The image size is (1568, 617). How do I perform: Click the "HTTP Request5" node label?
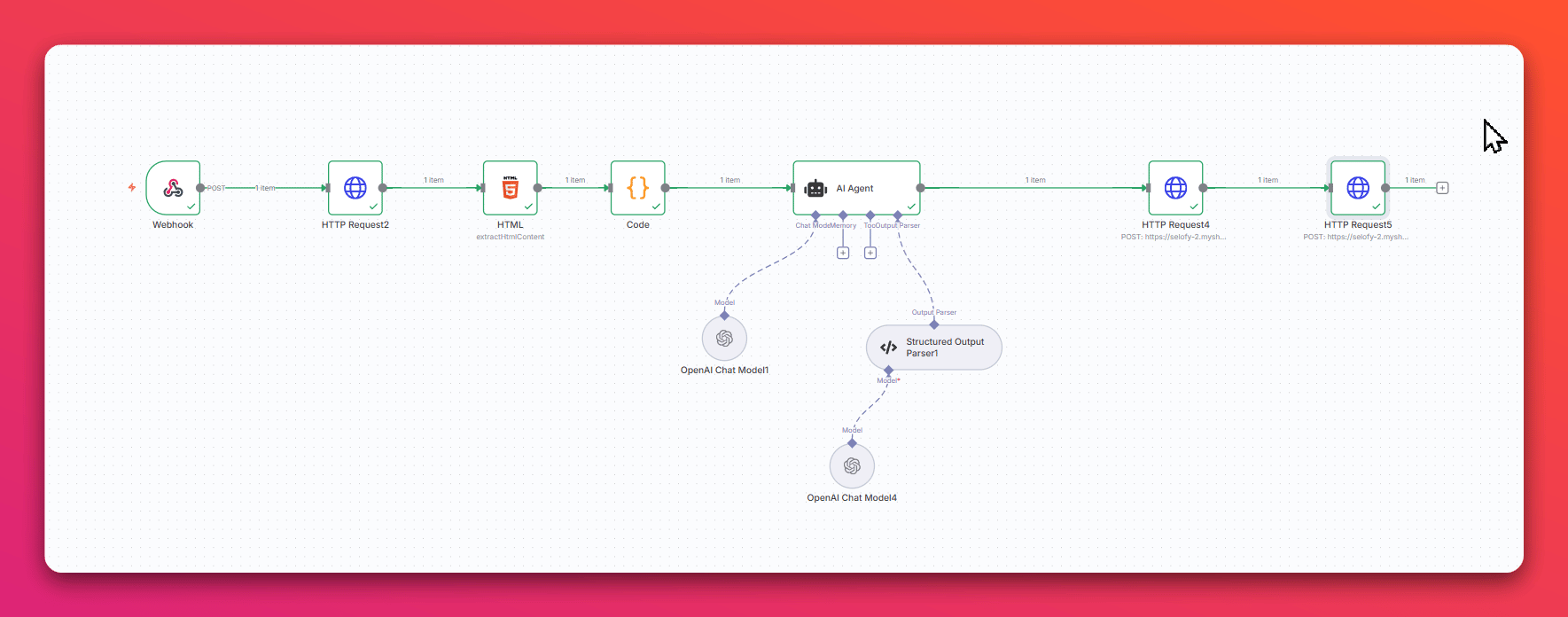click(x=1358, y=225)
